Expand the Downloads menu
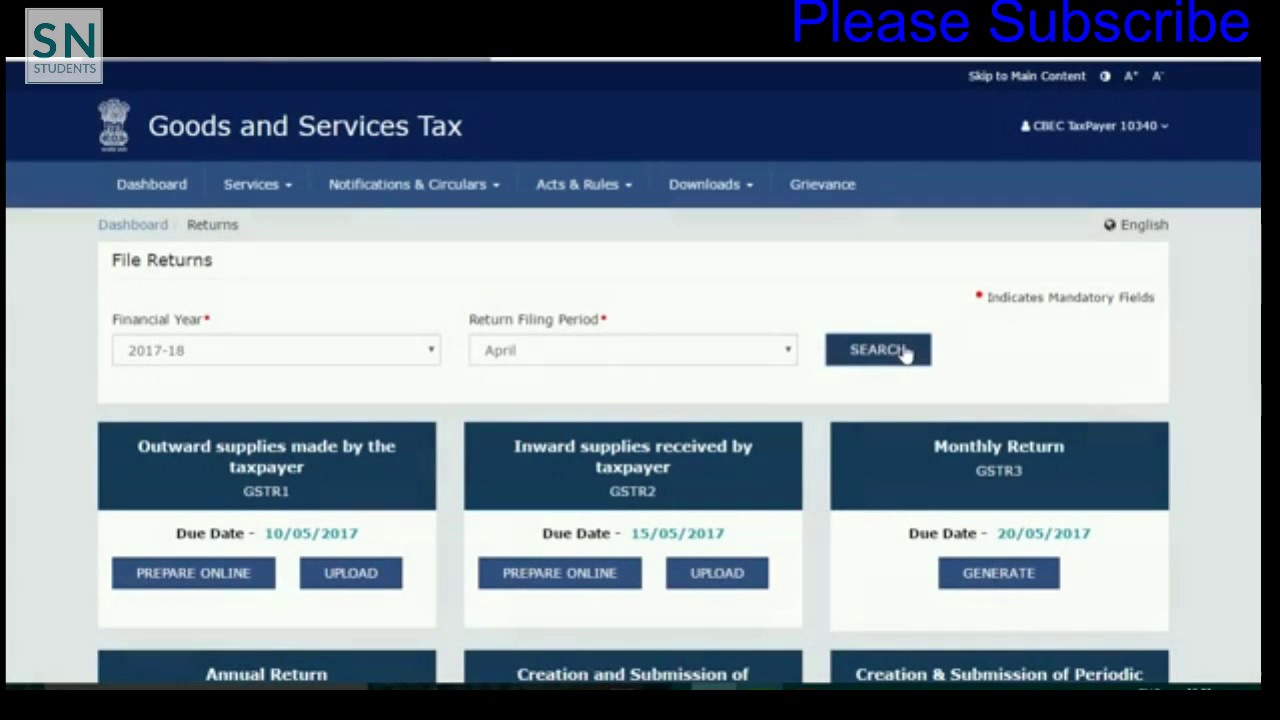This screenshot has height=720, width=1280. pos(711,184)
